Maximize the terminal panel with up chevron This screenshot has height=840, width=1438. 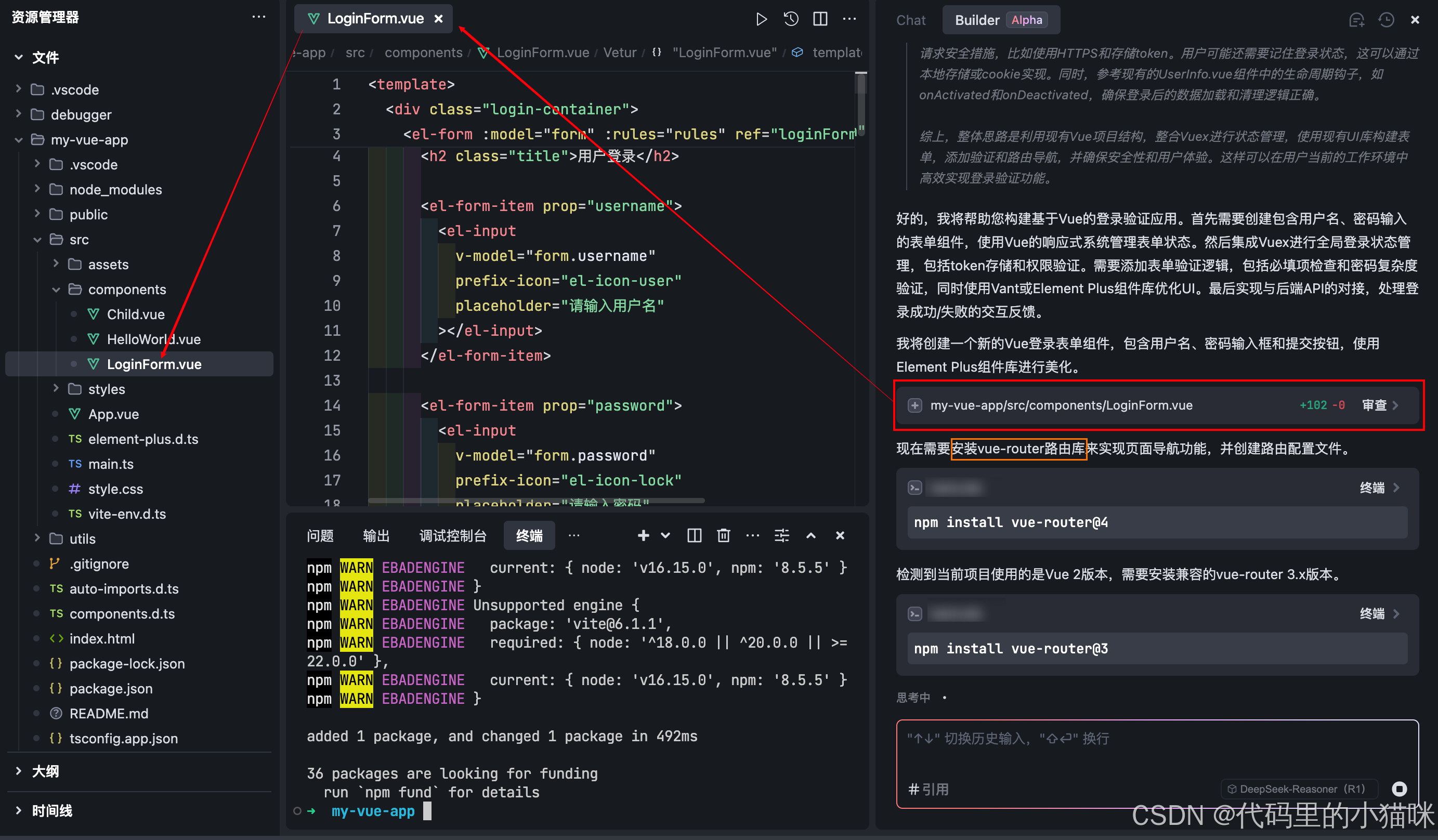(811, 535)
